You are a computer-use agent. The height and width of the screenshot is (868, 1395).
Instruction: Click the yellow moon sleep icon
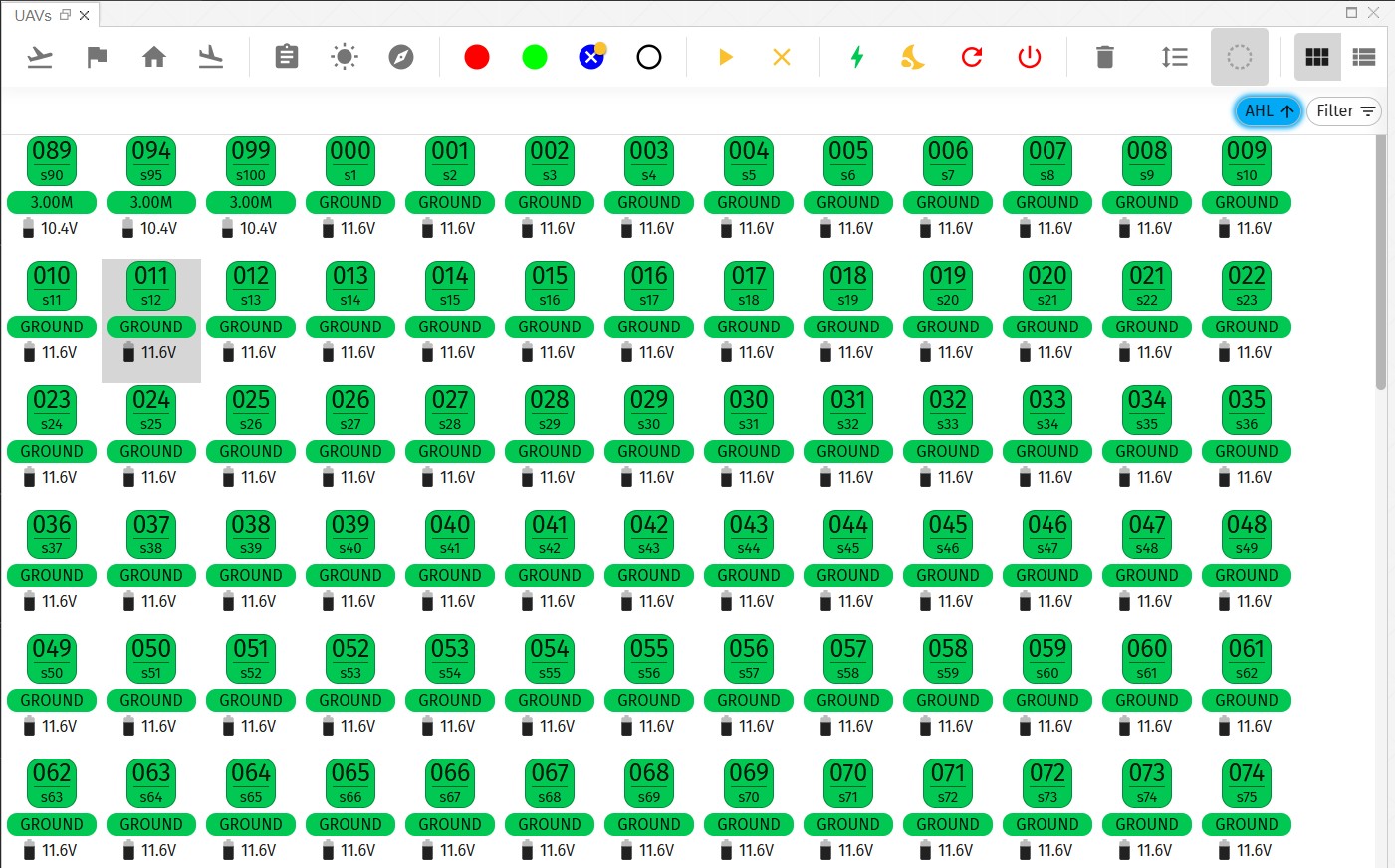(913, 57)
